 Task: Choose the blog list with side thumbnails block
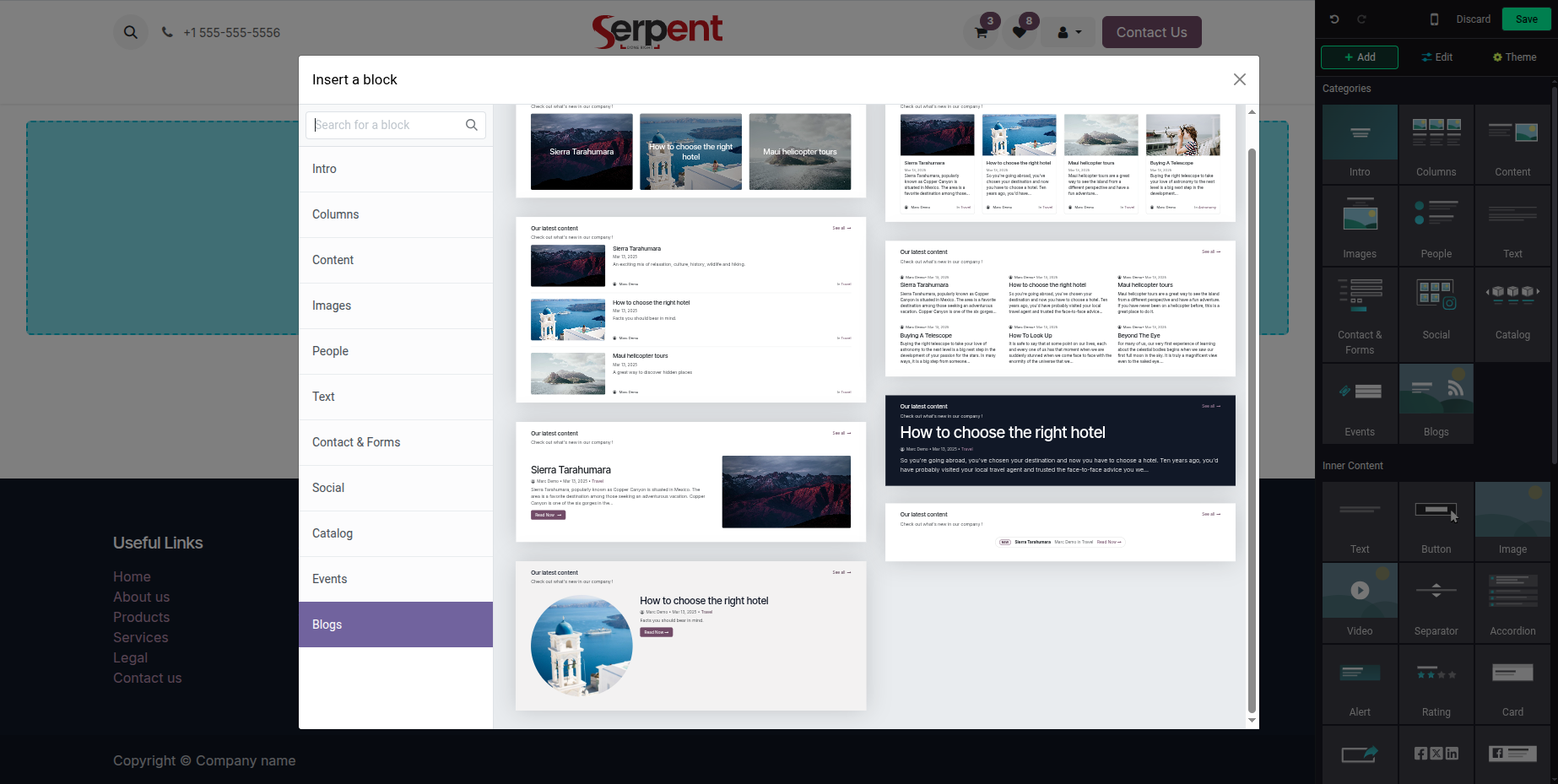coord(690,310)
